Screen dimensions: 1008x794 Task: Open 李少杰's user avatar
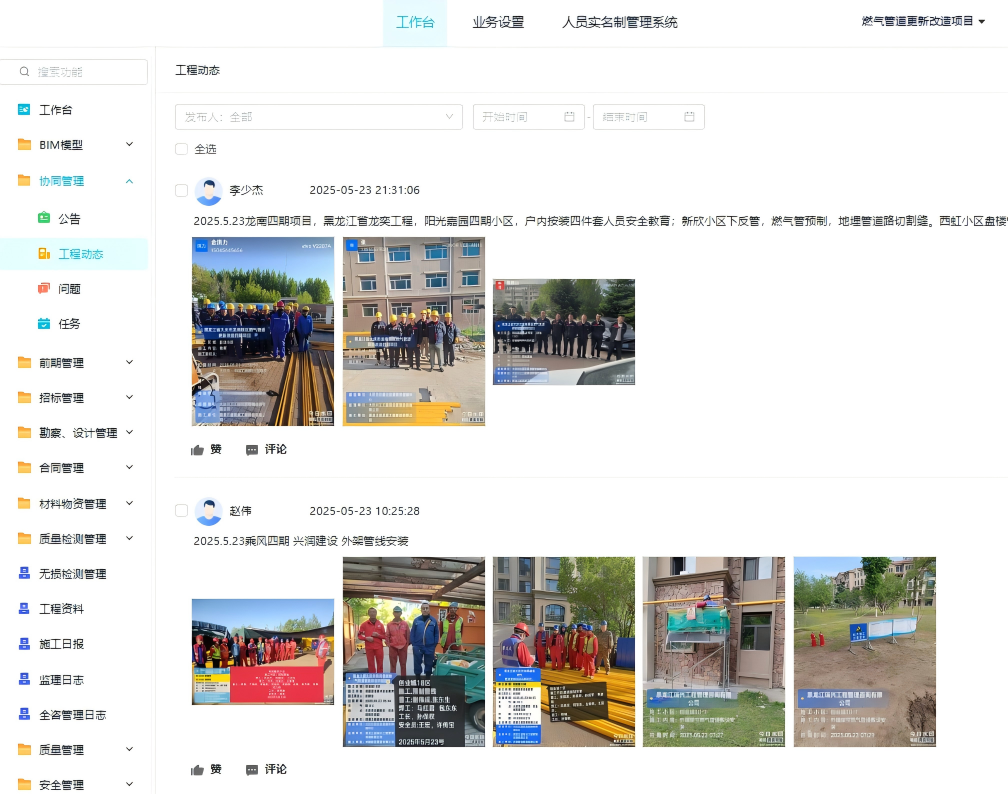coord(208,191)
